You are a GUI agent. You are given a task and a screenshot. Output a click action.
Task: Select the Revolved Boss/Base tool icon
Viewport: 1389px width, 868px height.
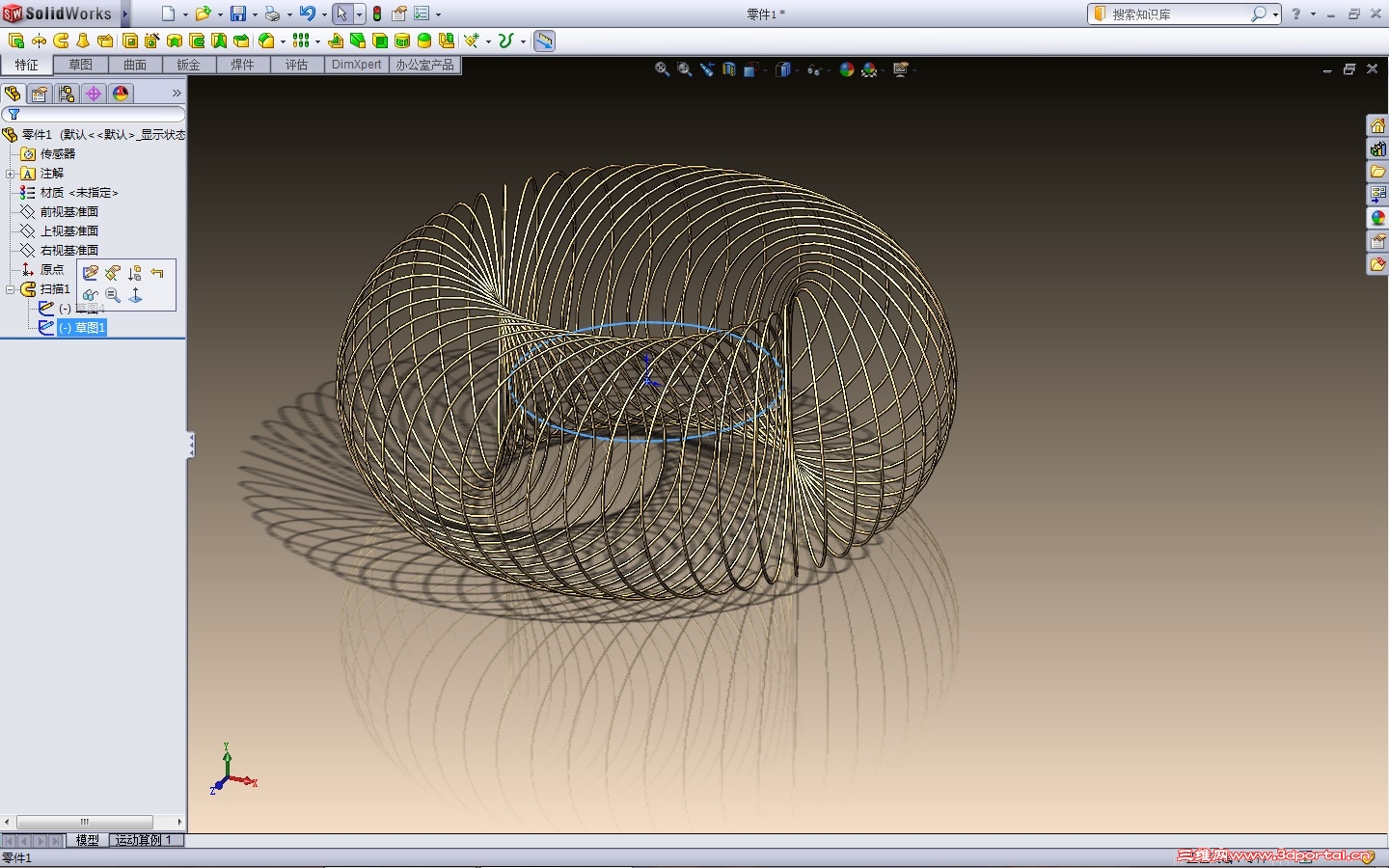pos(39,41)
